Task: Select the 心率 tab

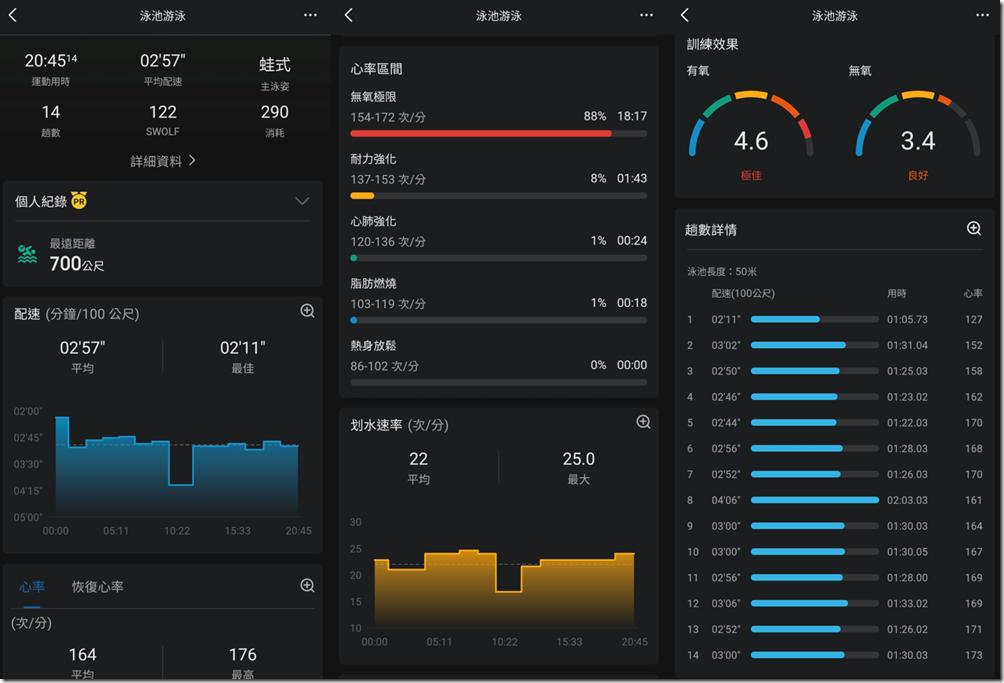Action: pyautogui.click(x=31, y=588)
